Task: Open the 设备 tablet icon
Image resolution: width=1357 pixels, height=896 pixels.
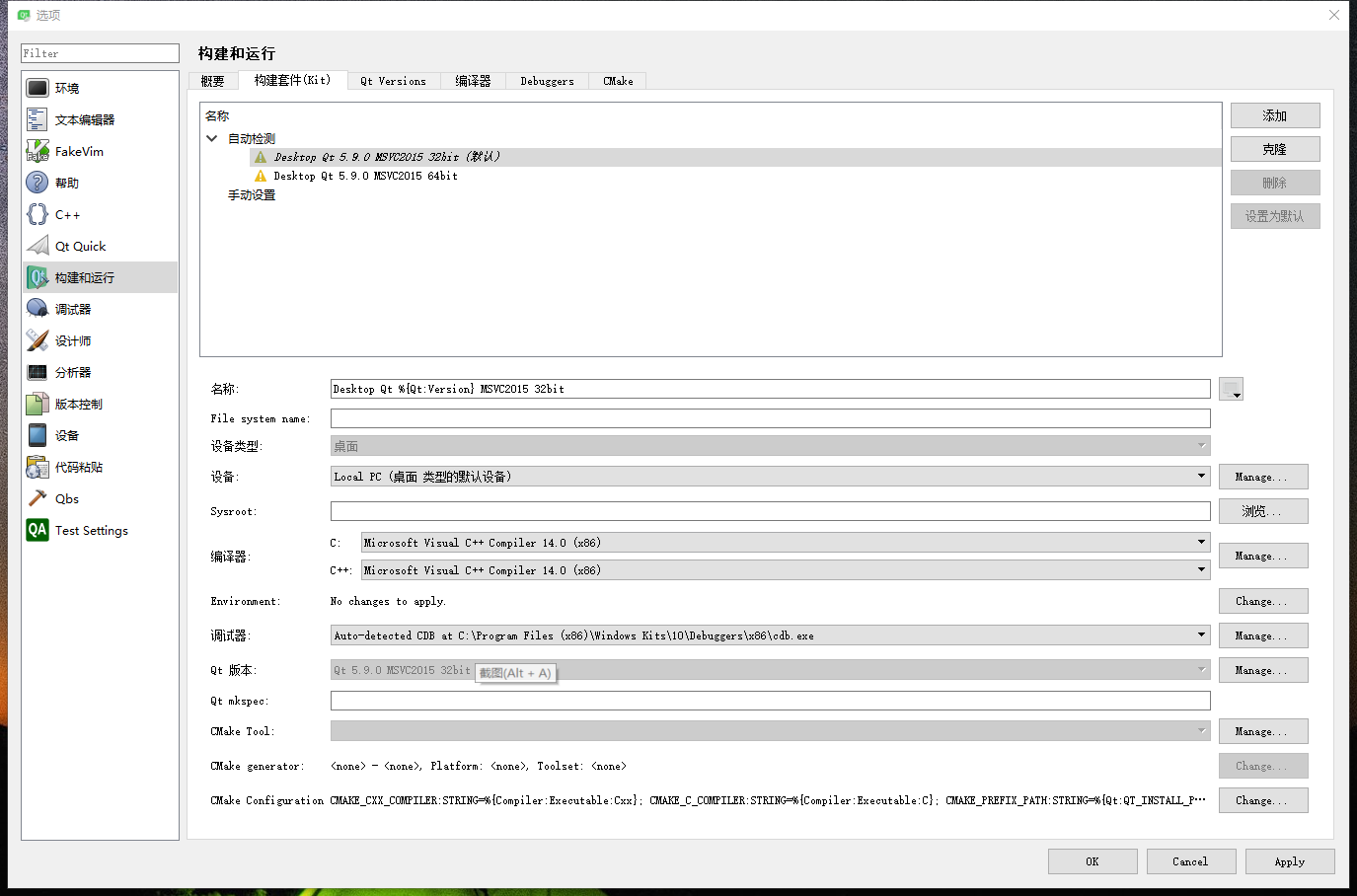Action: tap(38, 435)
